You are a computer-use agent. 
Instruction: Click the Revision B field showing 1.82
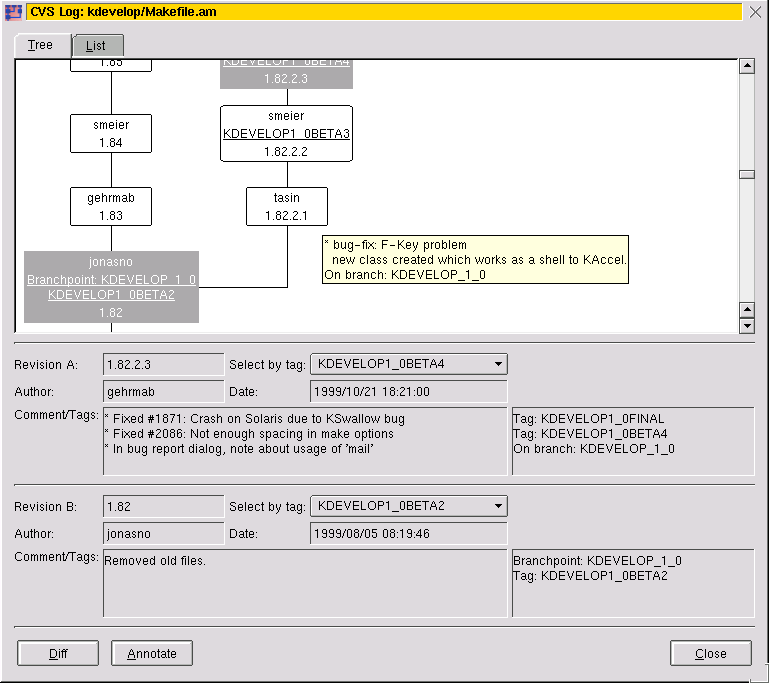tap(163, 506)
